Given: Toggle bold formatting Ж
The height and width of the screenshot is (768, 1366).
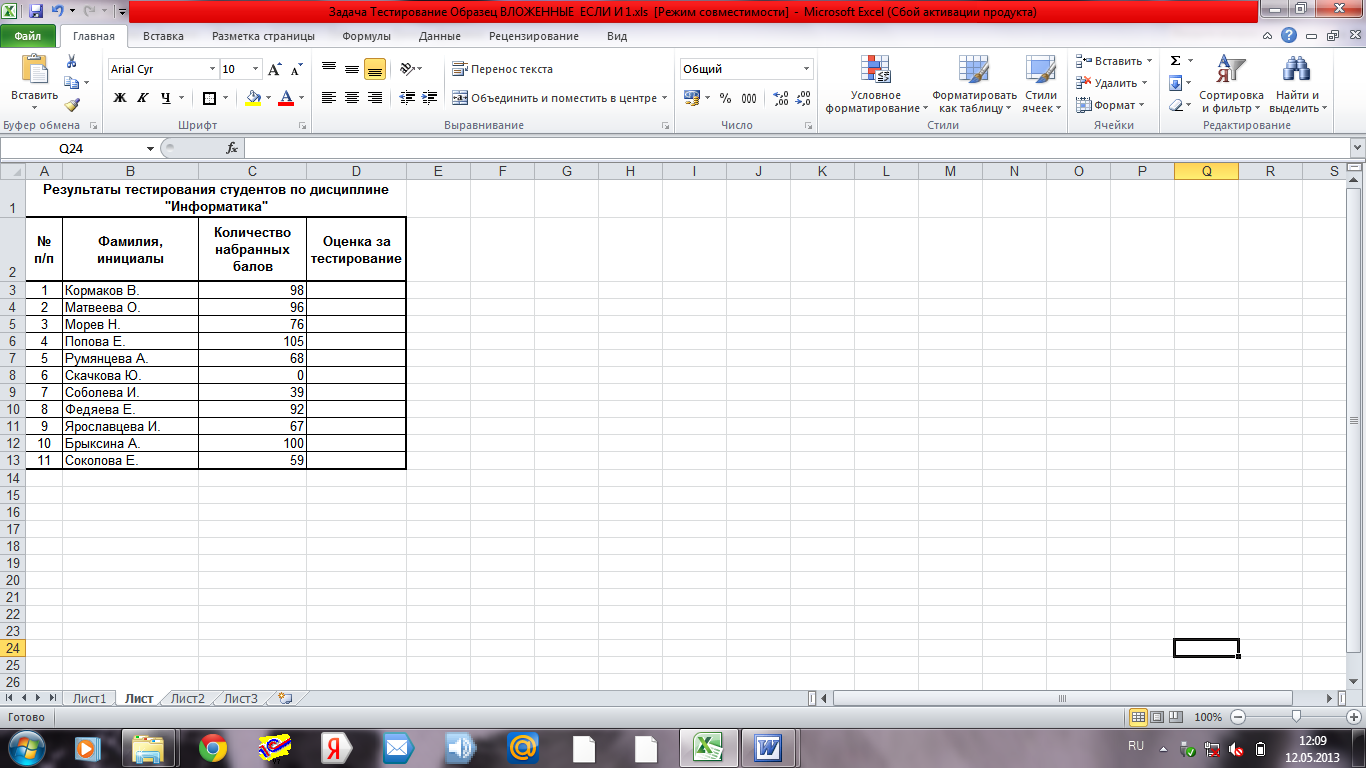Looking at the screenshot, I should [x=120, y=98].
